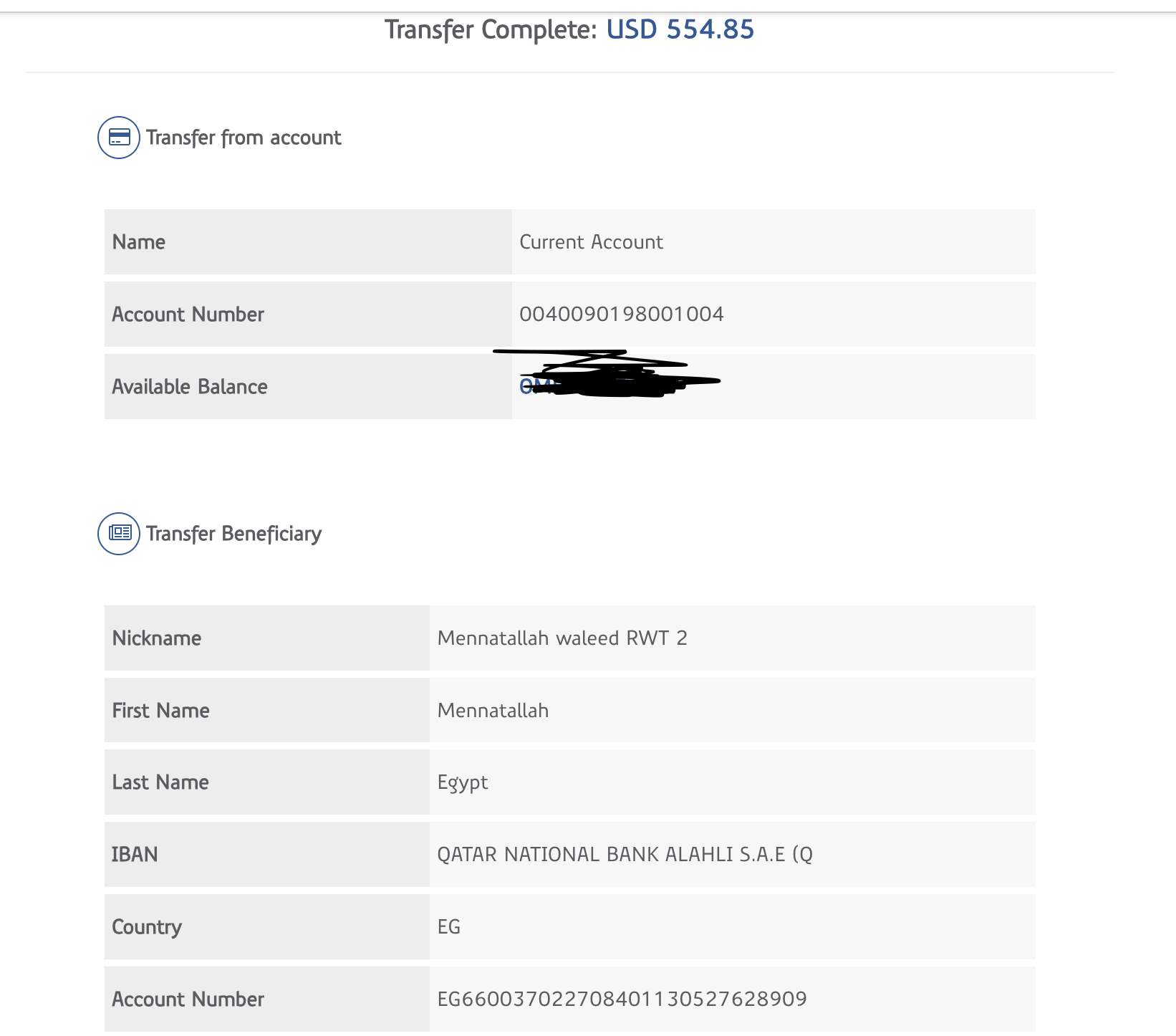Select the Transfer from account section title
The width and height of the screenshot is (1176, 1036).
[x=244, y=138]
